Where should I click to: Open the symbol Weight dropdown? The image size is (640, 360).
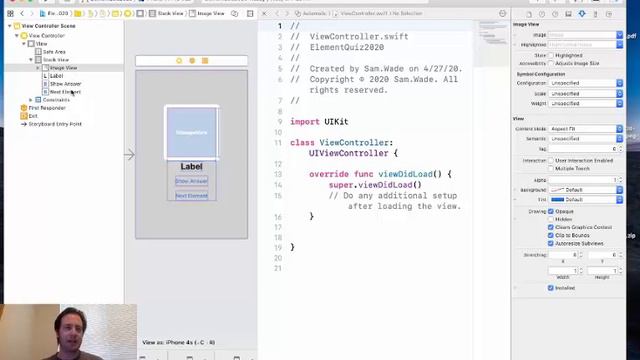point(586,104)
